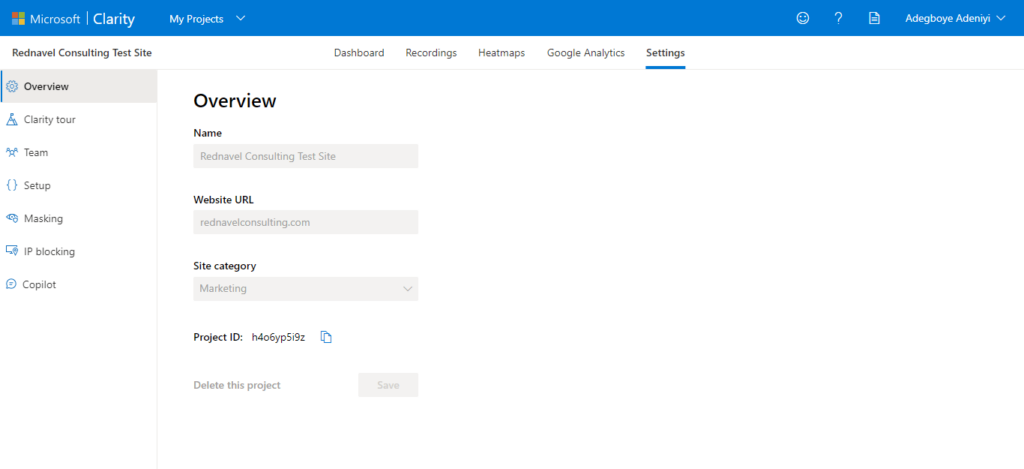Screen dimensions: 1024x469
Task: Click the Overview gear icon in sidebar
Action: 12,86
